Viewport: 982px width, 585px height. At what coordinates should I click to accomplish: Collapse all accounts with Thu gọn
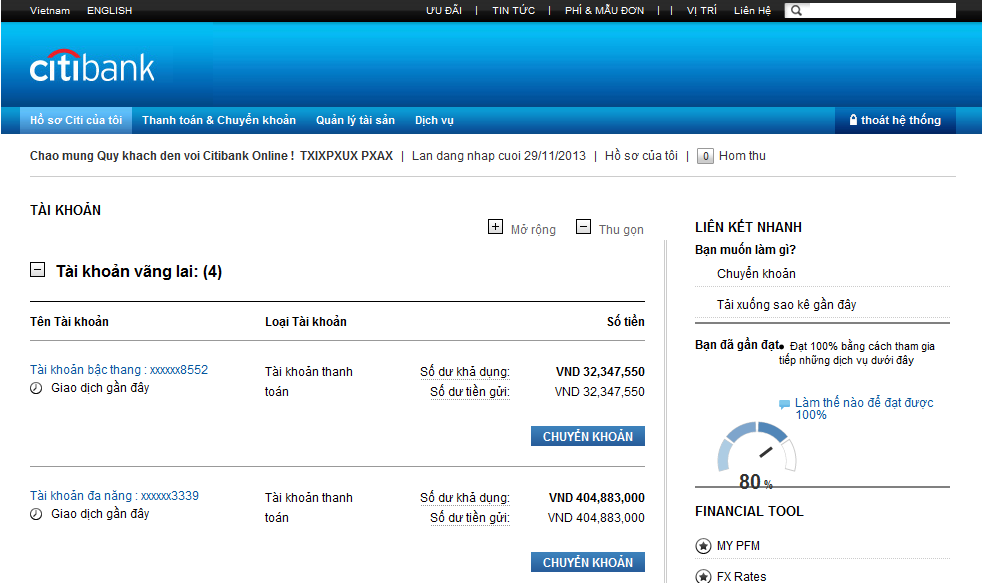(621, 229)
